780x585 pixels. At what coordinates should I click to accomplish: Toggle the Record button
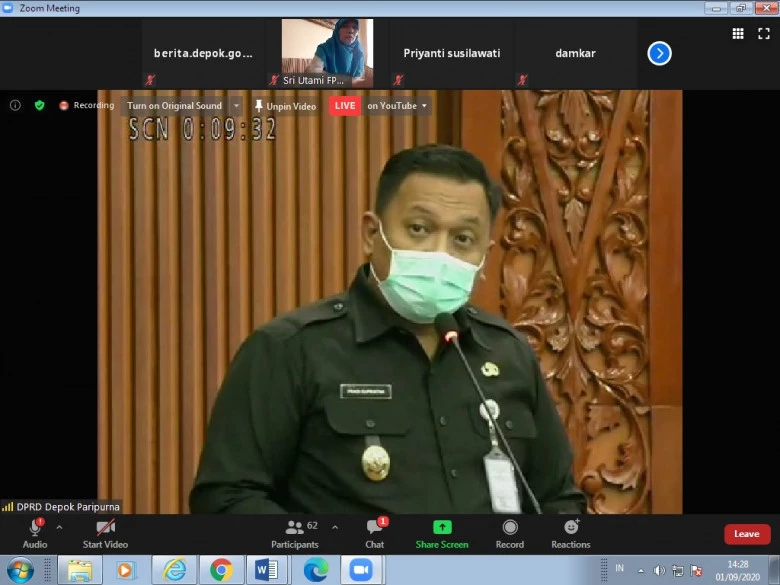pos(510,533)
